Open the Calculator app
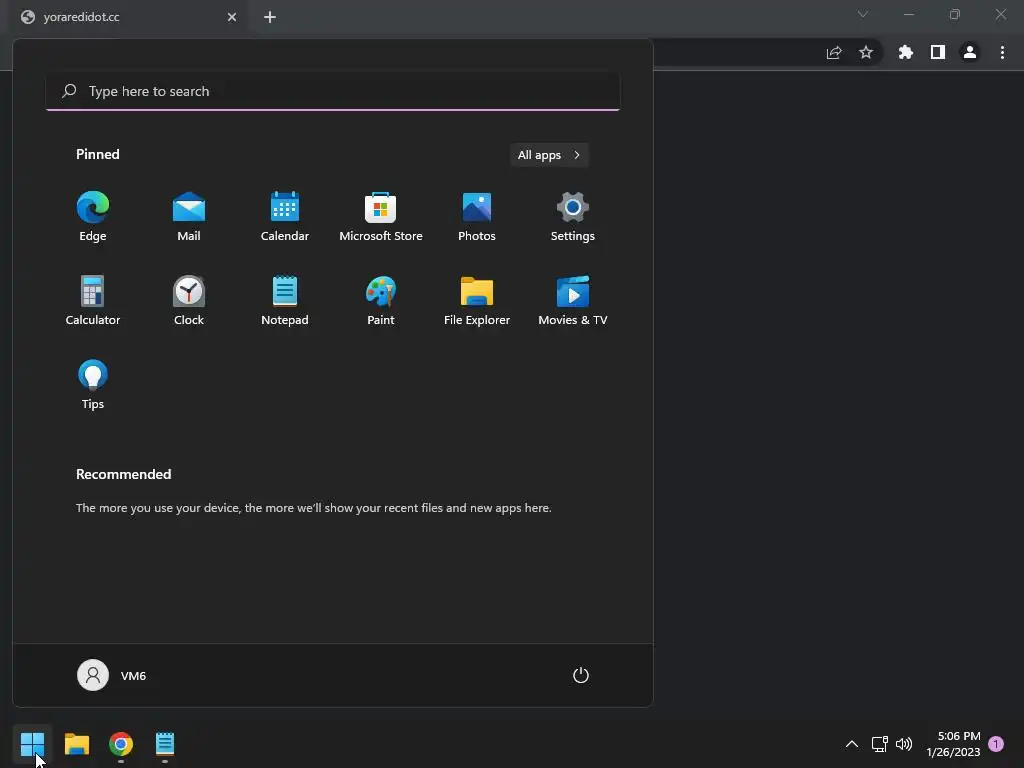 [x=93, y=300]
